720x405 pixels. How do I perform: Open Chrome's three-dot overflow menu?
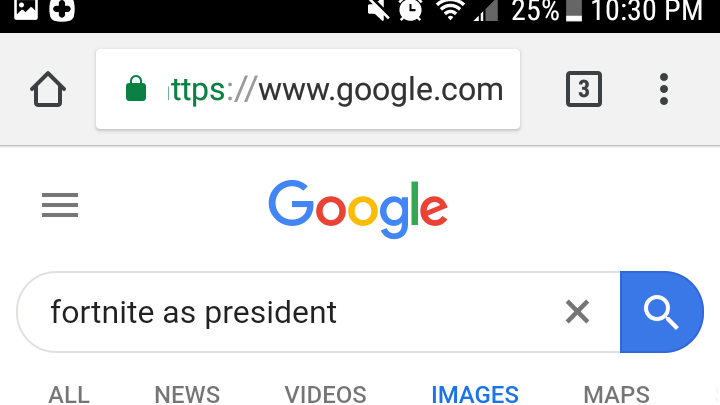(664, 89)
